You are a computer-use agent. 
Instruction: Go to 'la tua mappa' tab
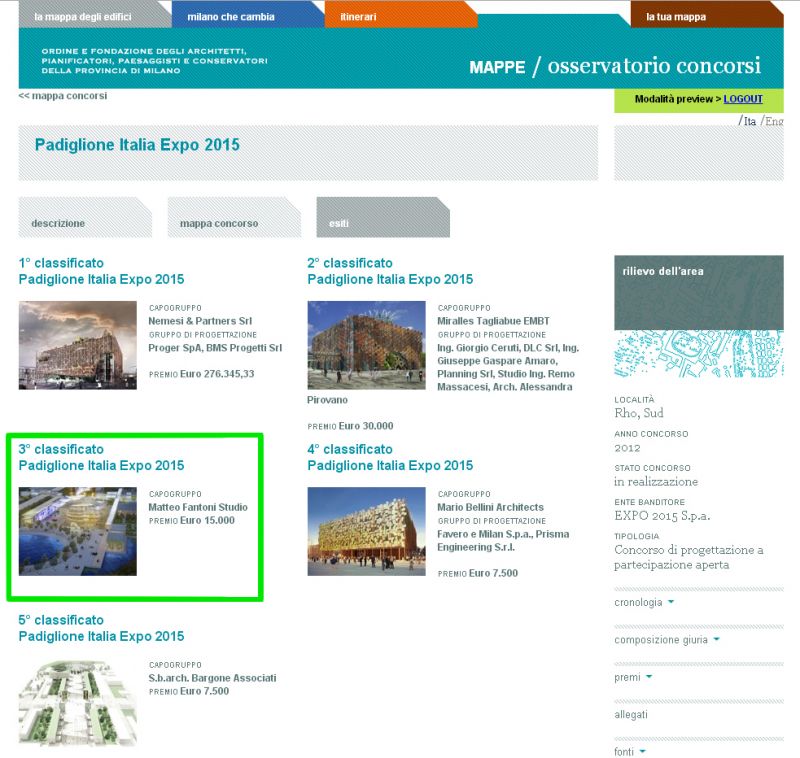coord(676,17)
